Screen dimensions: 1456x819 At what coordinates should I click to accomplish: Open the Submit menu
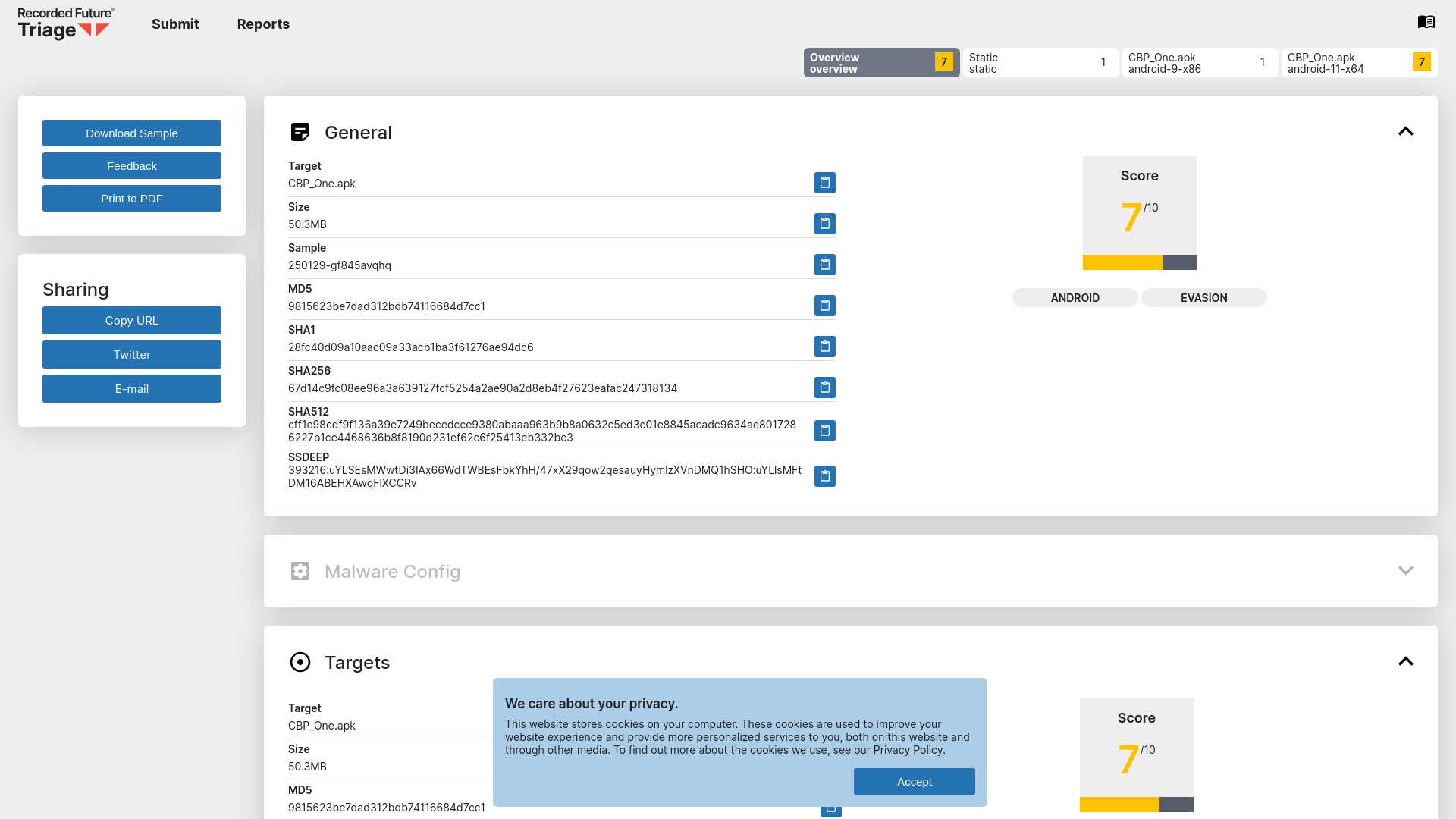tap(175, 23)
